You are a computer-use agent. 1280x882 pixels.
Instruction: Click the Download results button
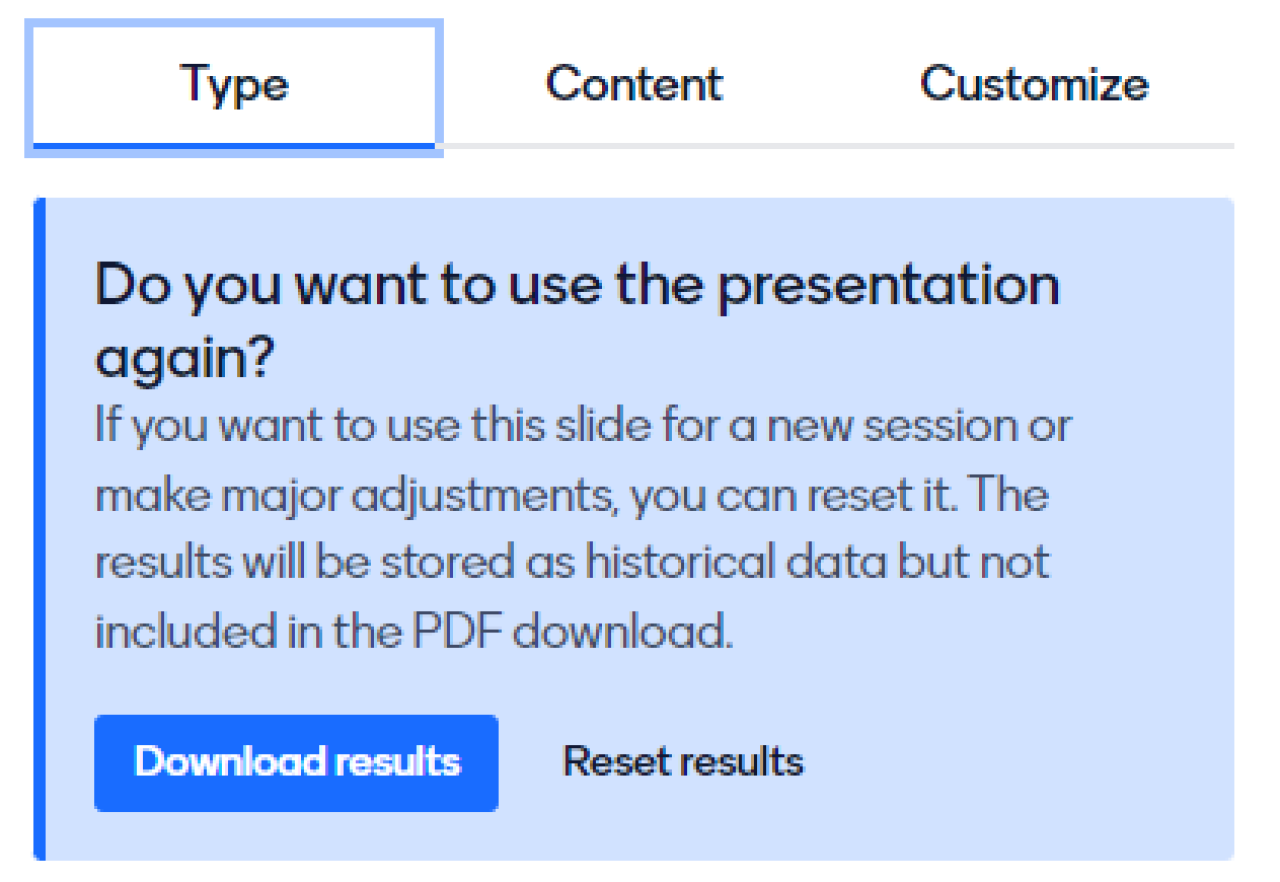tap(297, 762)
